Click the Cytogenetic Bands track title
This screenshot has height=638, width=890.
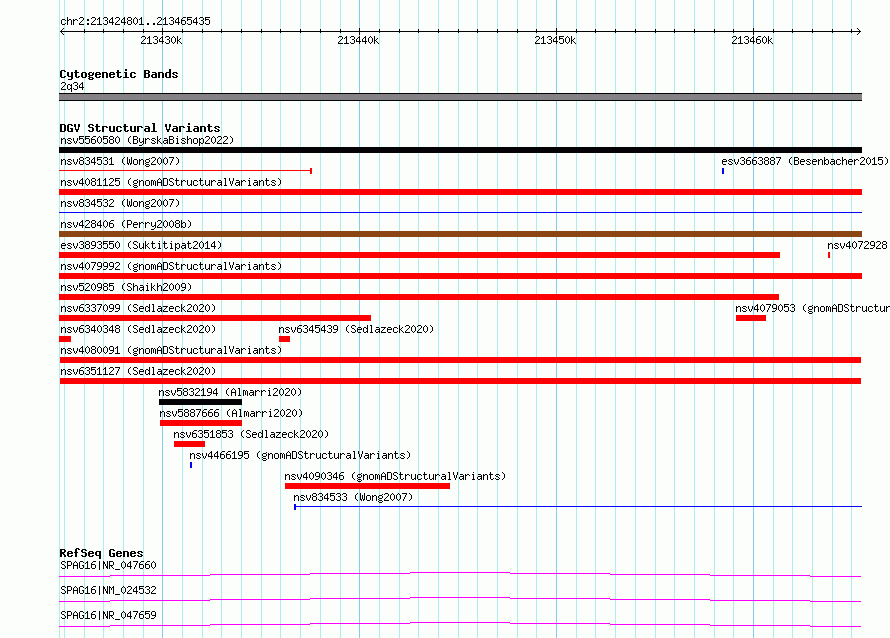[119, 74]
